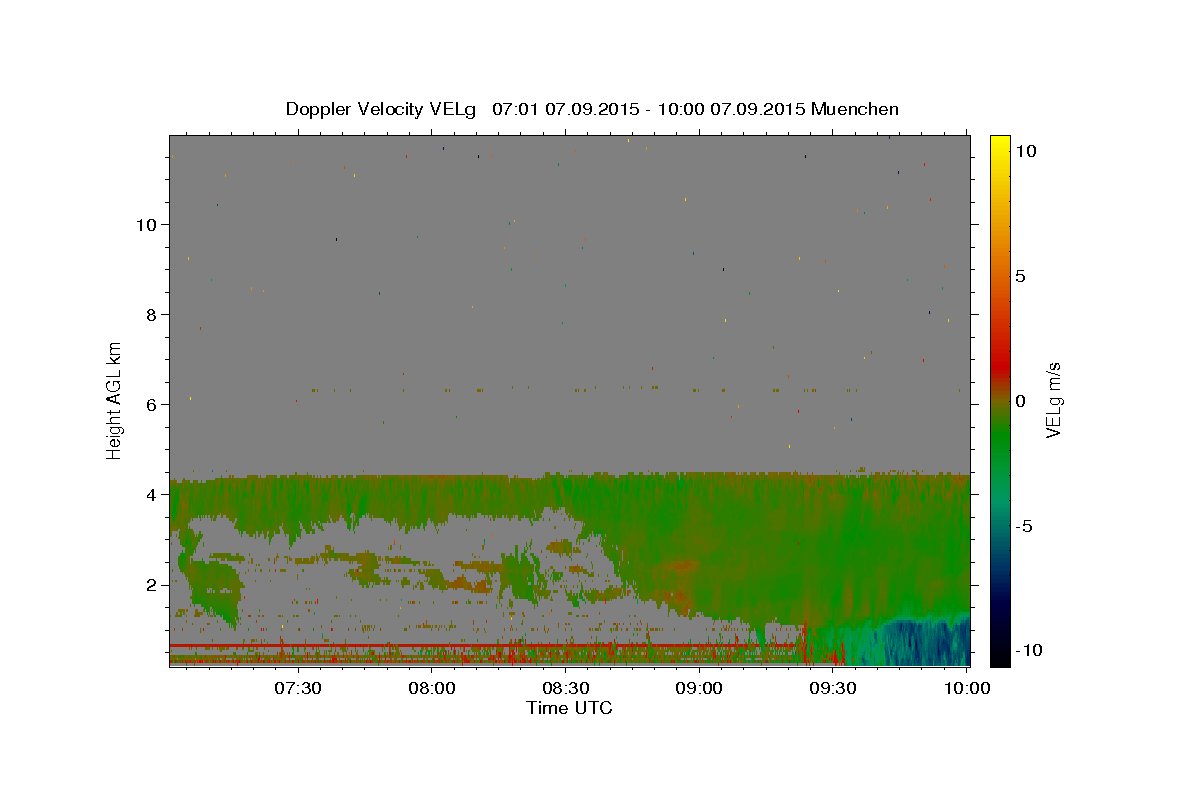This screenshot has width=1200, height=800.
Task: Click the plot title 'Doppler Velocity VELg'
Action: pyautogui.click(x=382, y=109)
